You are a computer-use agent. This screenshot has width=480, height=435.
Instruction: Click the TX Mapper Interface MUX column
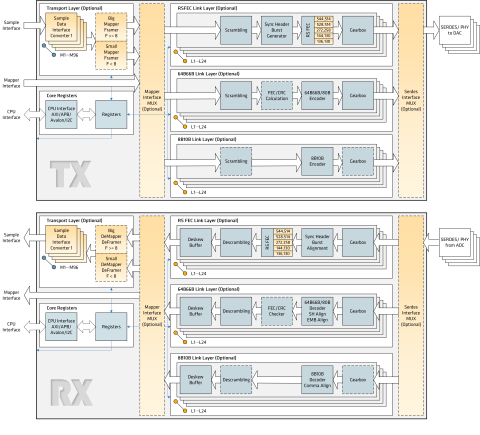coord(152,100)
